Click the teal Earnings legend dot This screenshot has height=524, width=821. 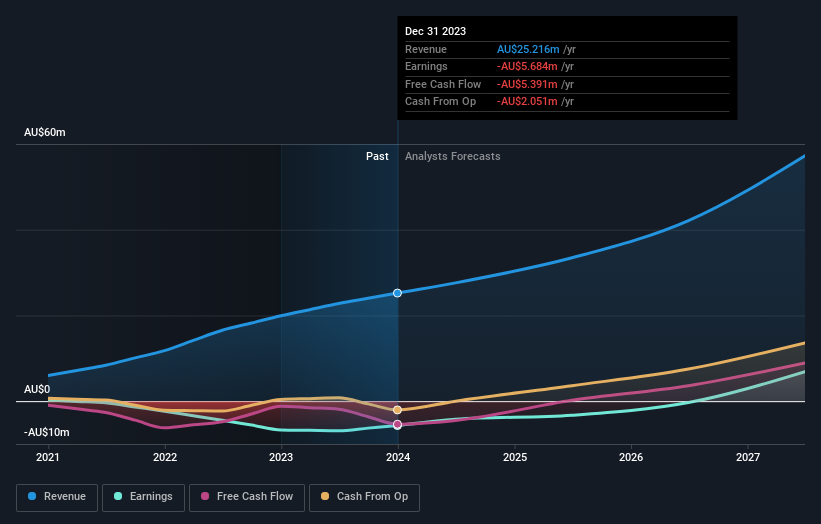tap(118, 496)
